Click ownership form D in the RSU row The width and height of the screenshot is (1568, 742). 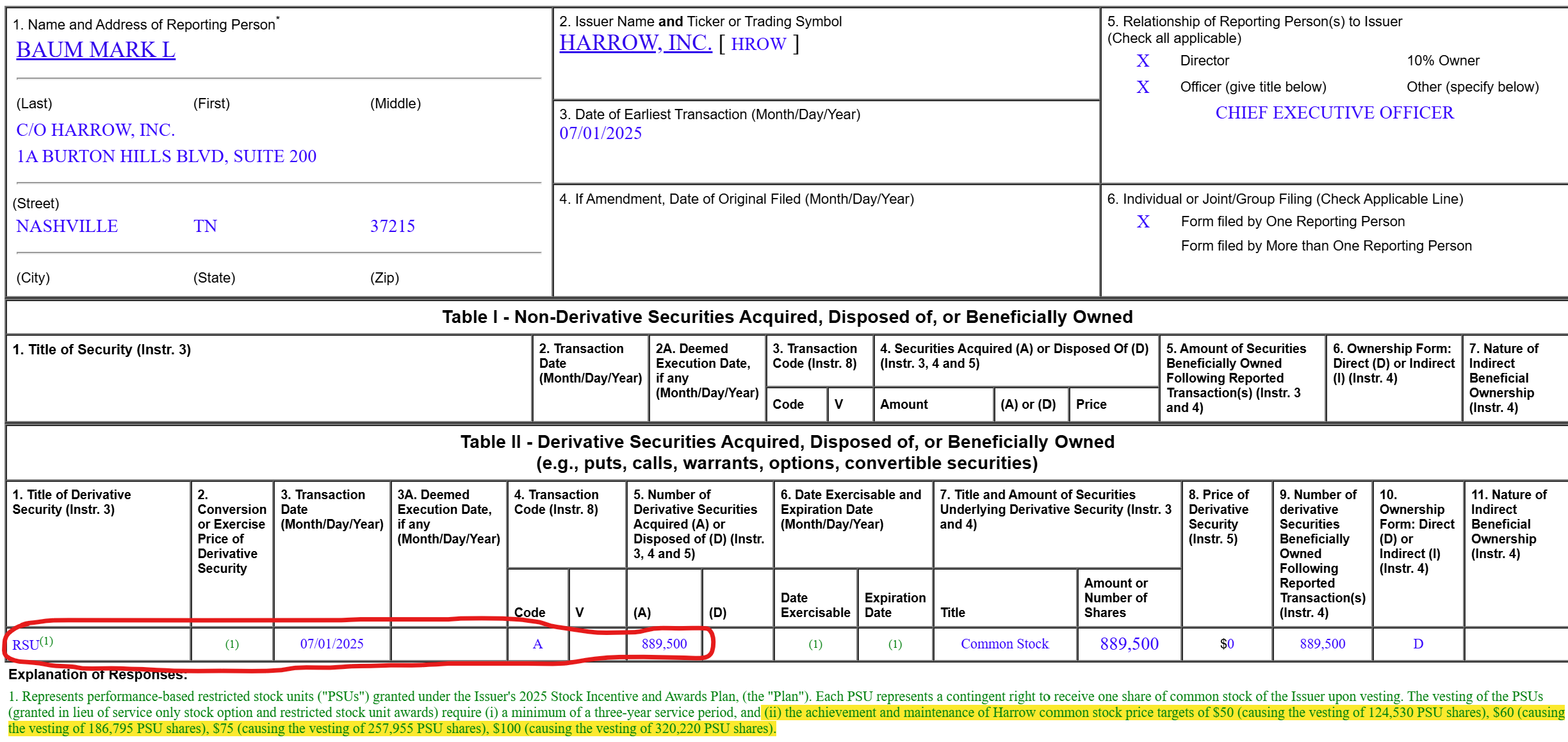tap(1418, 644)
